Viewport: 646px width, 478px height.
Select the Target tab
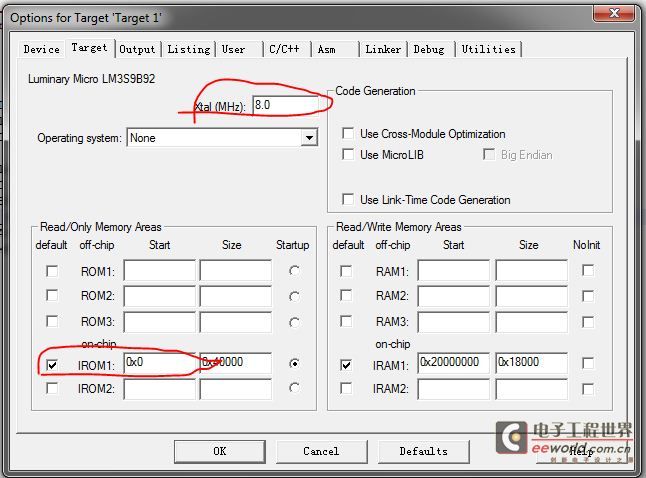89,47
